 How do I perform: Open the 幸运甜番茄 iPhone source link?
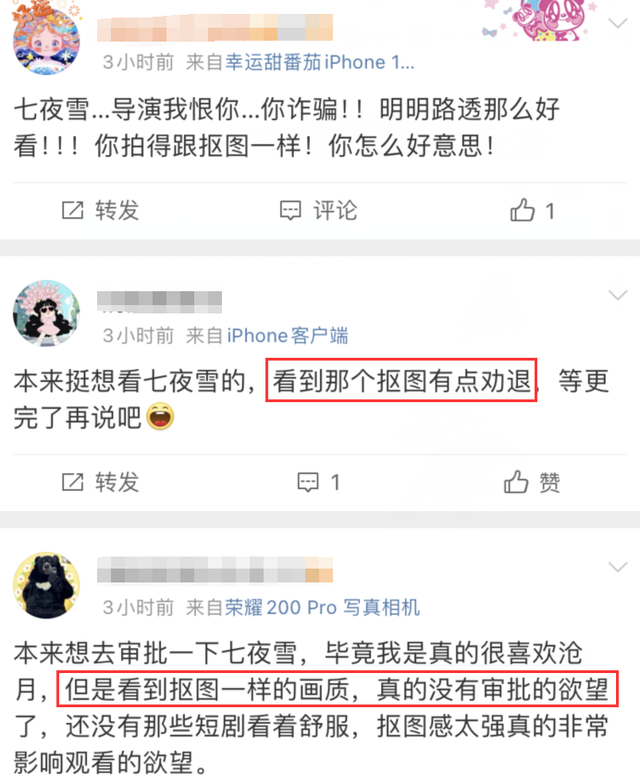click(x=320, y=62)
